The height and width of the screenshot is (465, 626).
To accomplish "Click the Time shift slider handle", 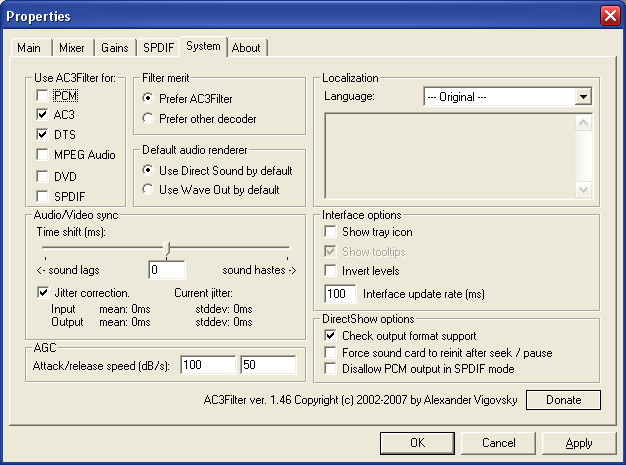I will [x=167, y=248].
